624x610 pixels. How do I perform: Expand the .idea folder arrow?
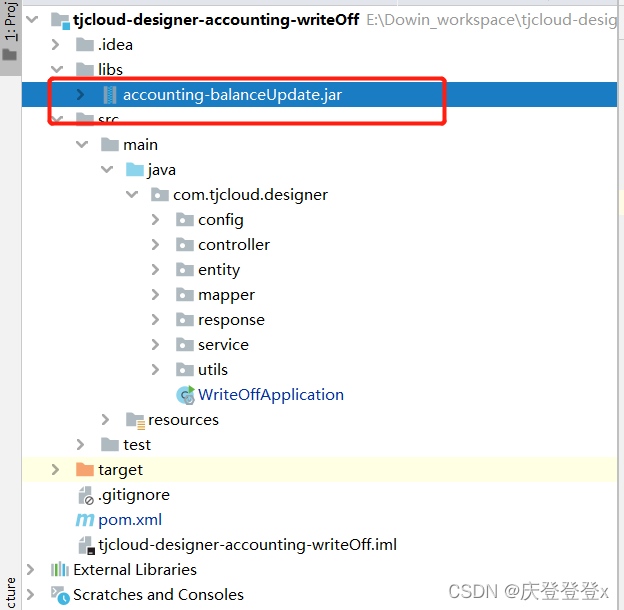tap(56, 45)
